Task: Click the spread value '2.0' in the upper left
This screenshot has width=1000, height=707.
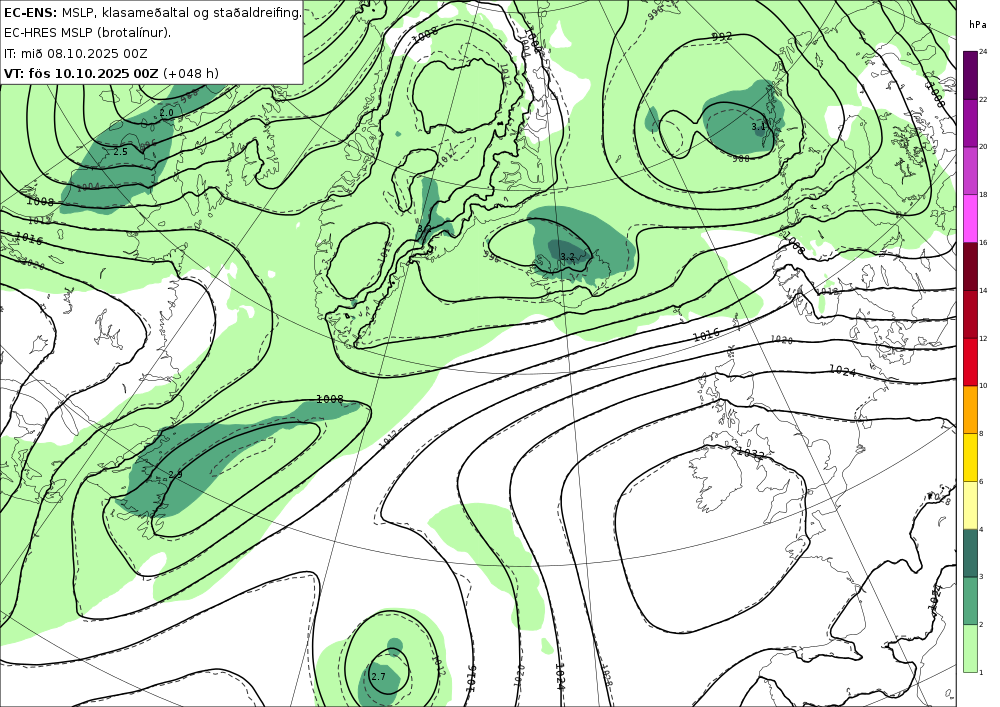Action: click(x=166, y=113)
